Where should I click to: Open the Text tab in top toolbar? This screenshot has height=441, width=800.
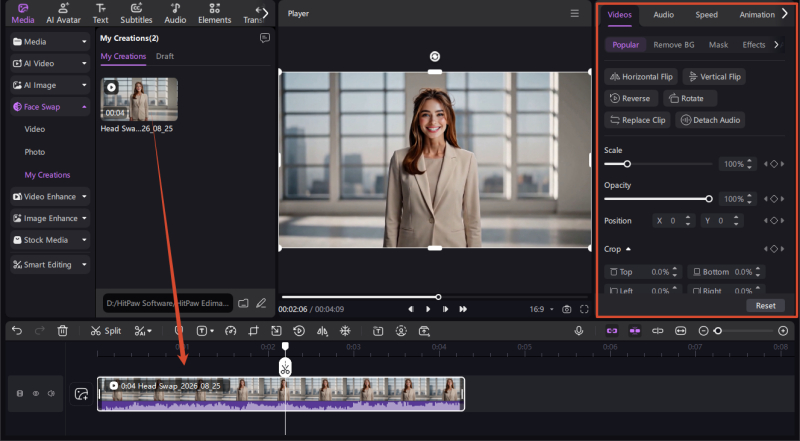coord(101,14)
